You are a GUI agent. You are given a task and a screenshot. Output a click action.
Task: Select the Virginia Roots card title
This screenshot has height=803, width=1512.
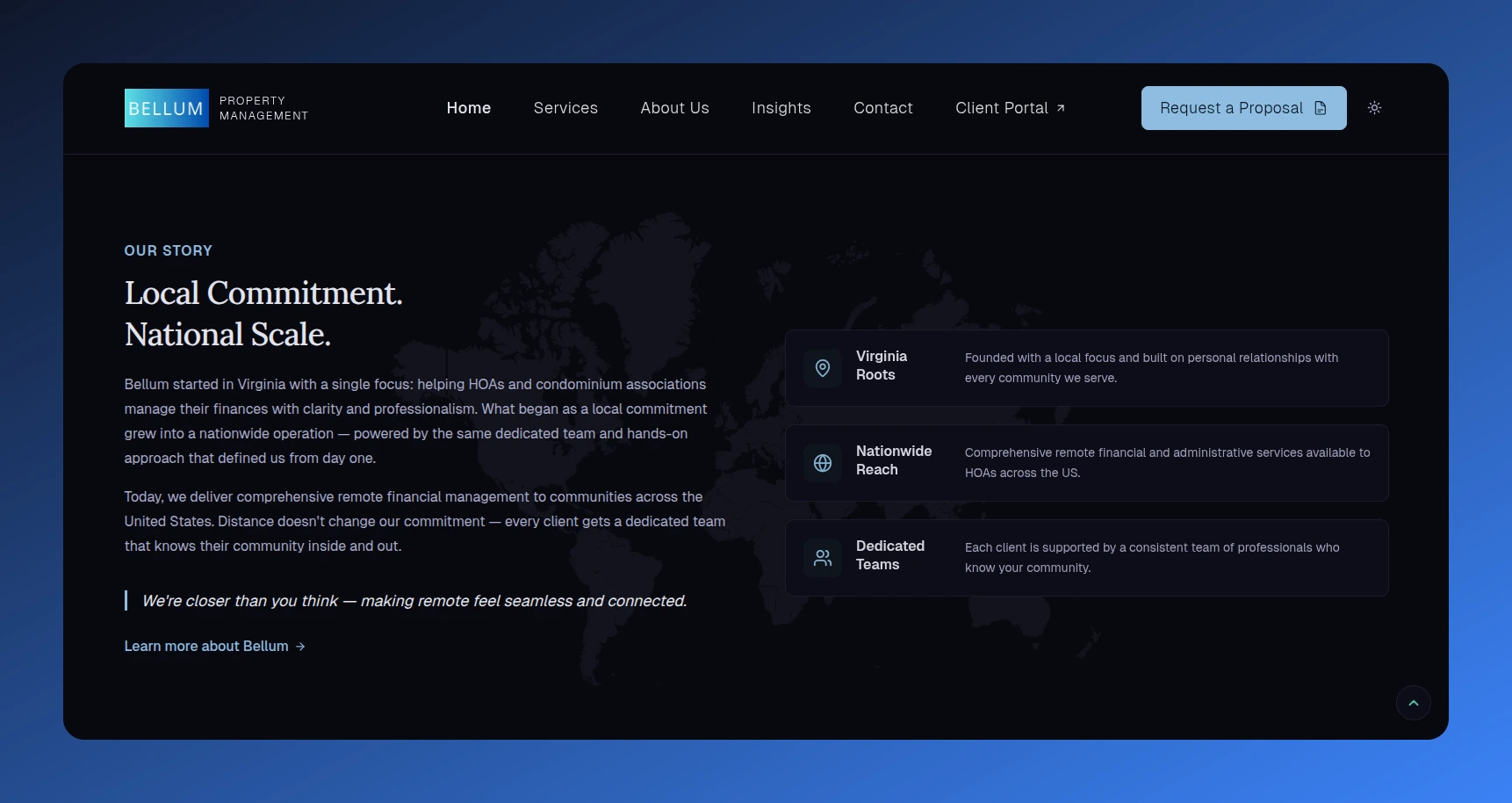[882, 365]
